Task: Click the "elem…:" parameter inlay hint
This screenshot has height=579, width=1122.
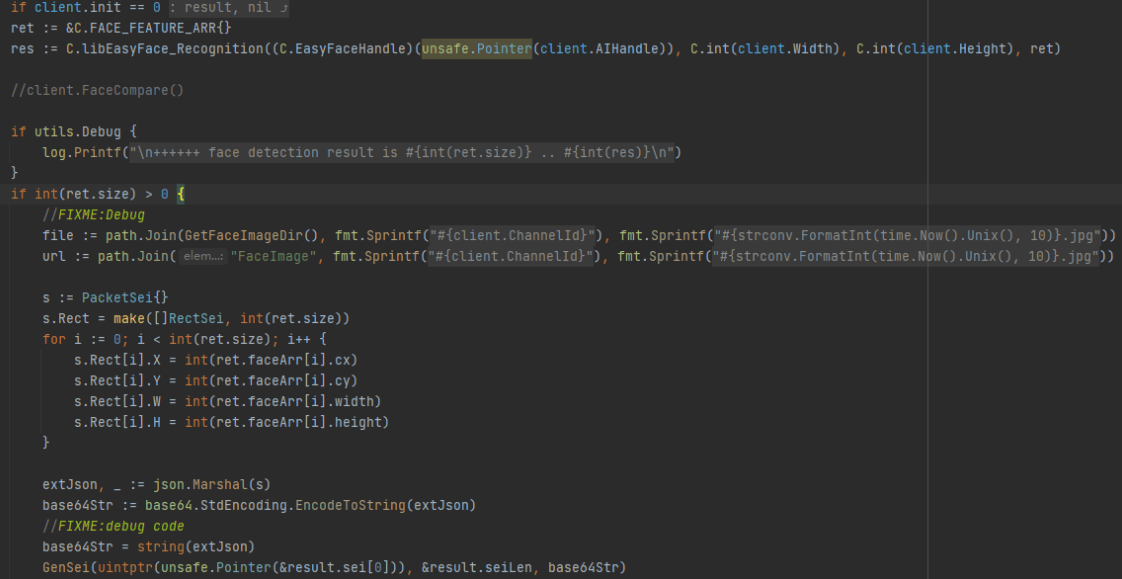Action: pos(203,258)
